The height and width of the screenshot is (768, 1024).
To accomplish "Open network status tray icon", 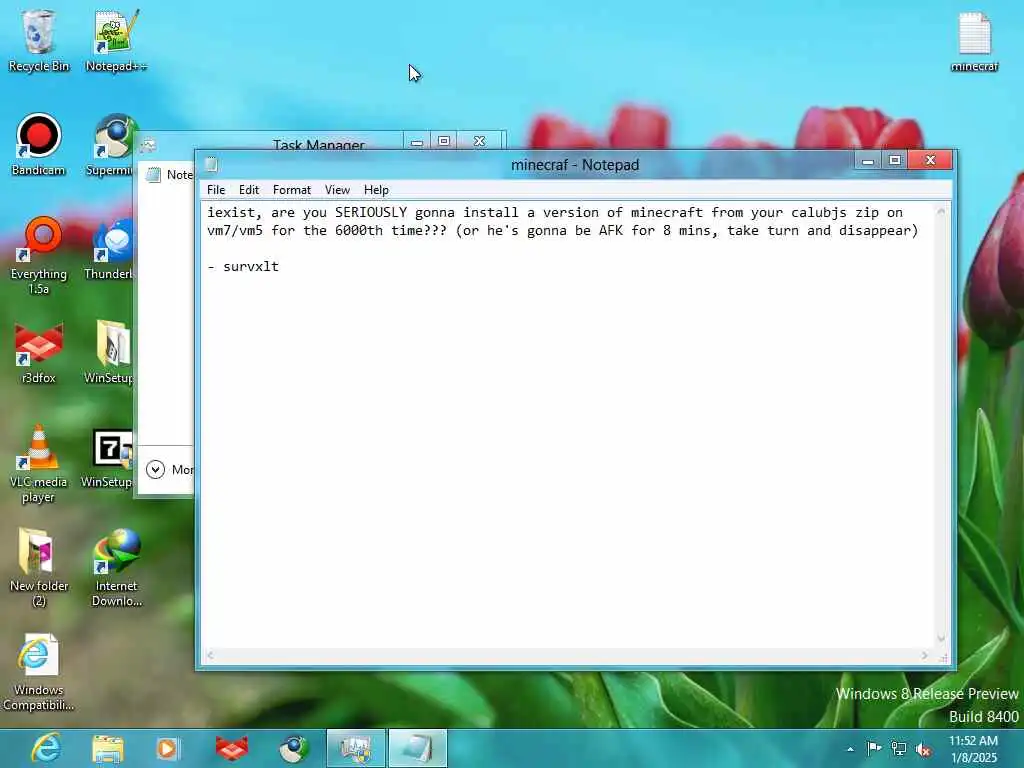I will click(899, 748).
